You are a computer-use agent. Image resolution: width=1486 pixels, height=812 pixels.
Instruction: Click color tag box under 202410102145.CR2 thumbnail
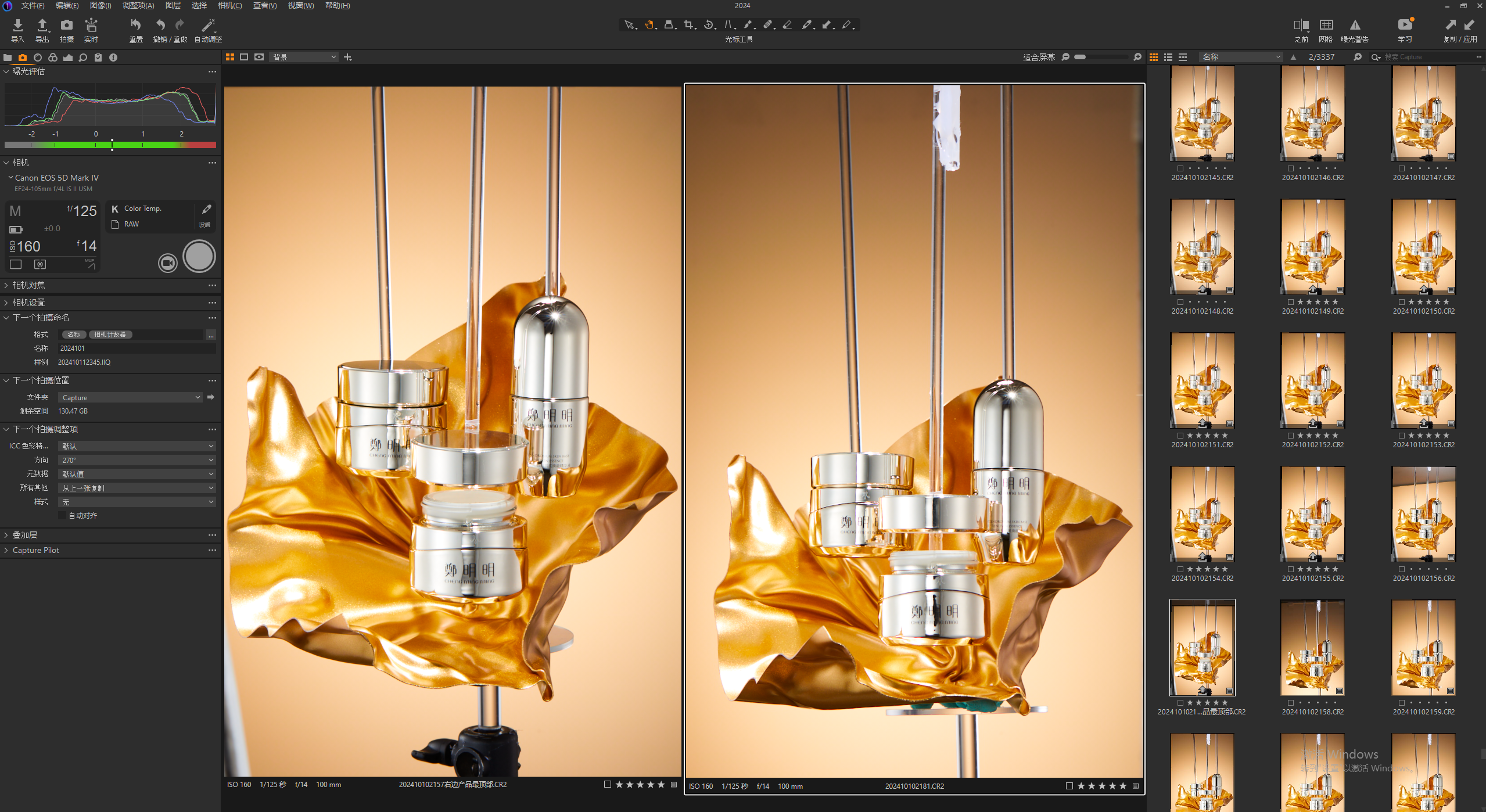(x=1180, y=168)
